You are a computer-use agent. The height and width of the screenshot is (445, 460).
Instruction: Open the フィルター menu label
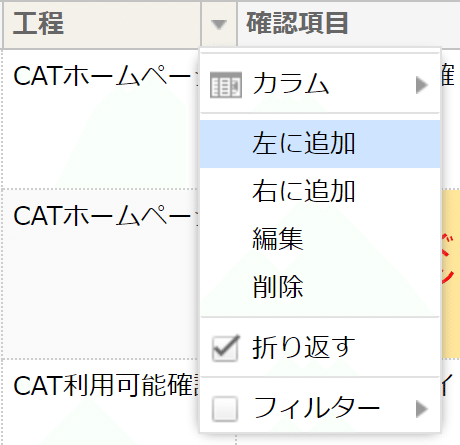(x=316, y=408)
